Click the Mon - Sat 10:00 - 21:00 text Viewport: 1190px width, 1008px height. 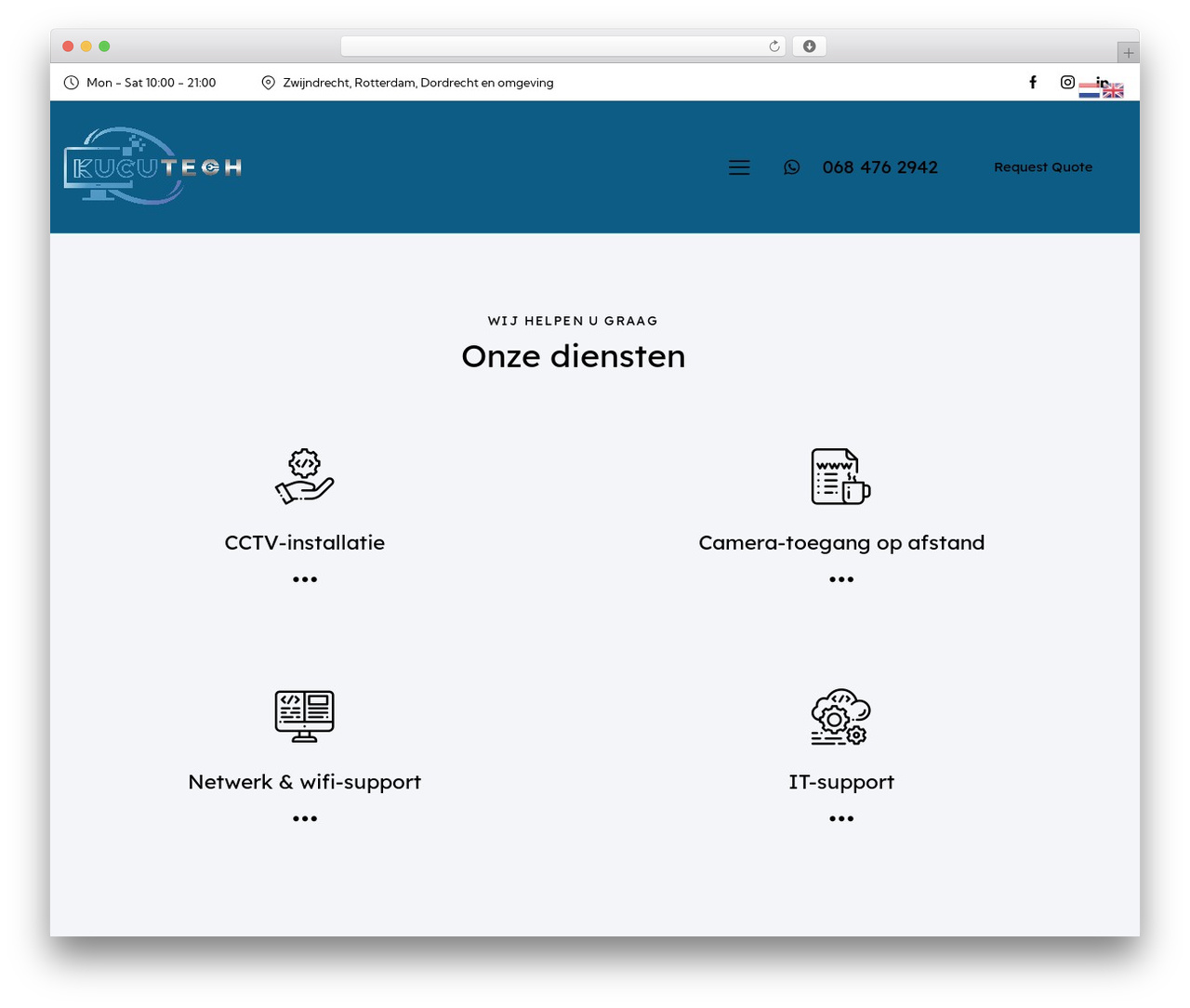pyautogui.click(x=151, y=83)
